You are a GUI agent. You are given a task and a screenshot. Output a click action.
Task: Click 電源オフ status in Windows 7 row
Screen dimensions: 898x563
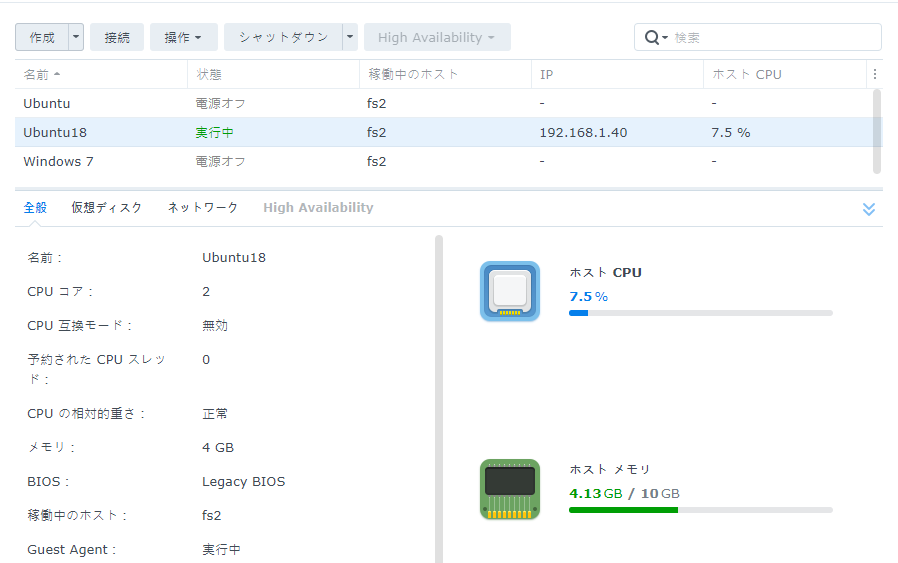(x=220, y=162)
